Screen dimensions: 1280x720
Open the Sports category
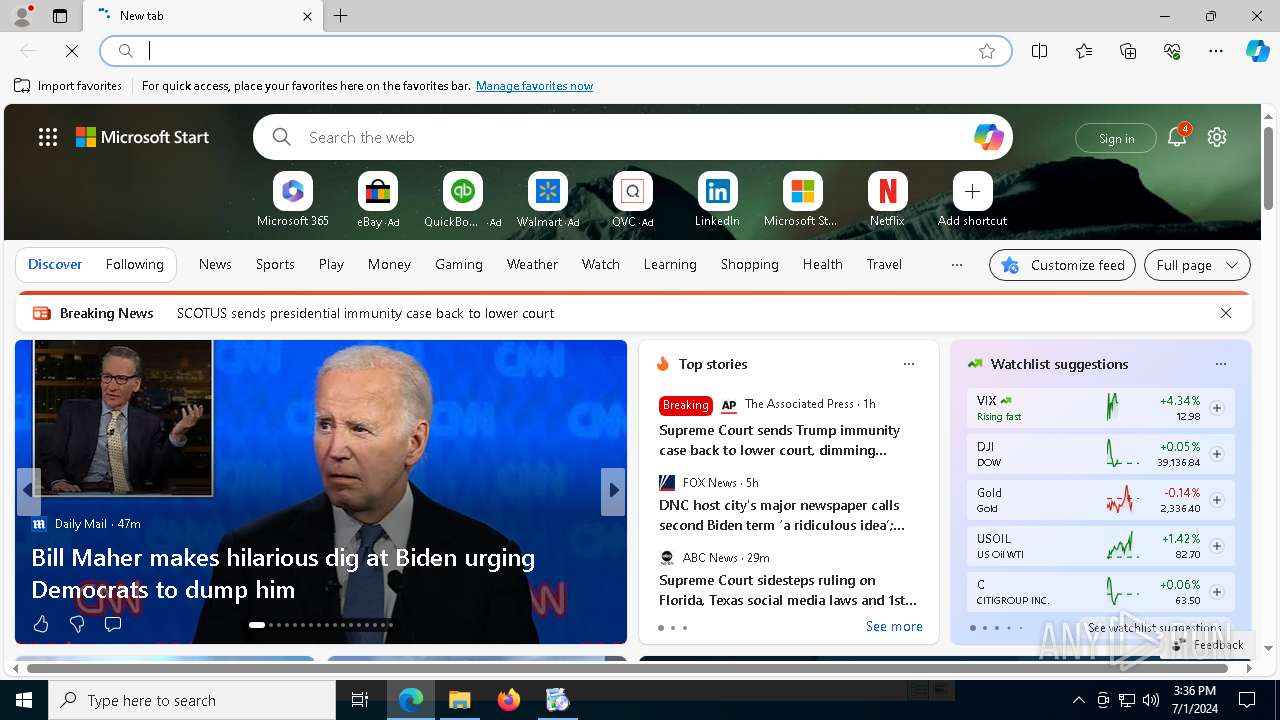[x=275, y=264]
